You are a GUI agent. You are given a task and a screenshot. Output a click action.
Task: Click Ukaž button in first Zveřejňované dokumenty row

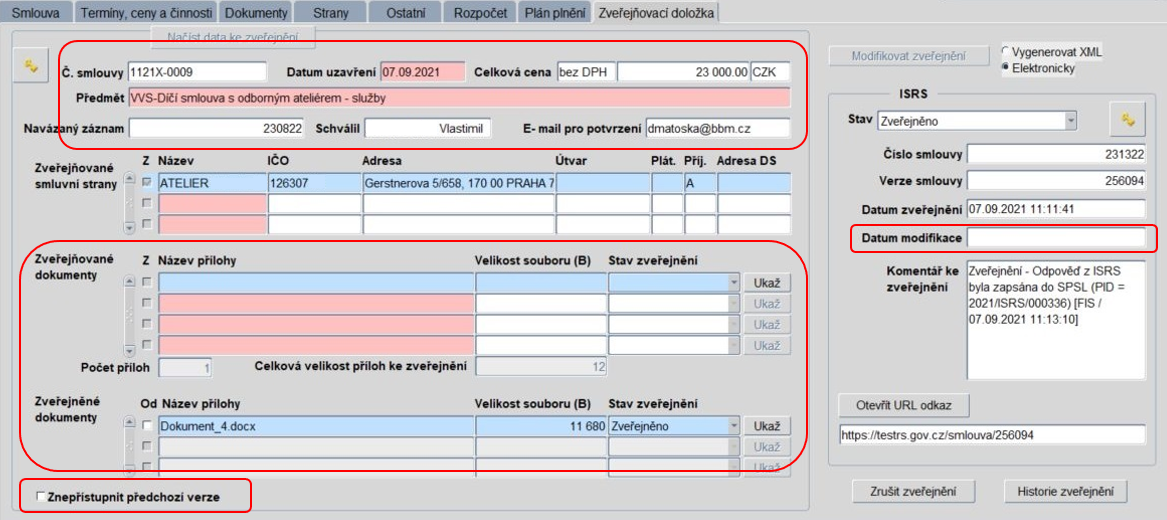pos(766,283)
